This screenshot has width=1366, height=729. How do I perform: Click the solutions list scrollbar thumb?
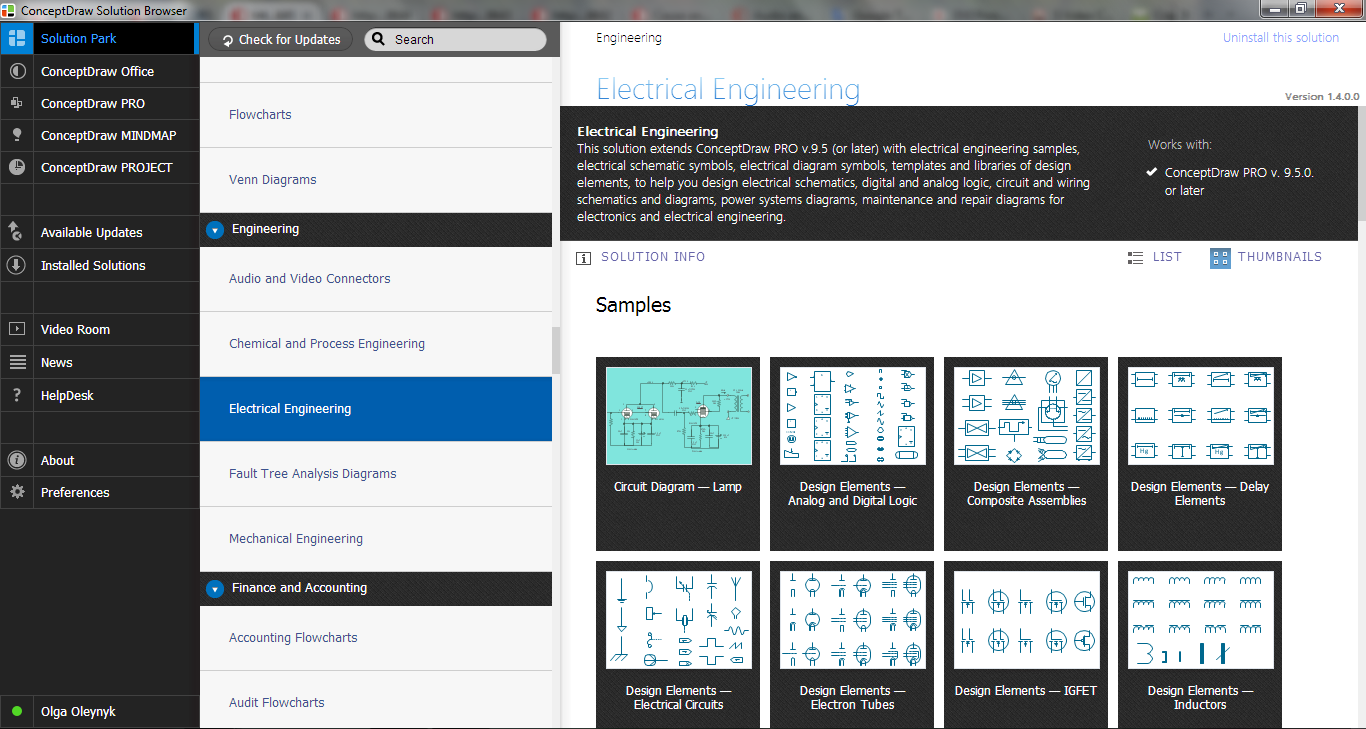pyautogui.click(x=556, y=350)
